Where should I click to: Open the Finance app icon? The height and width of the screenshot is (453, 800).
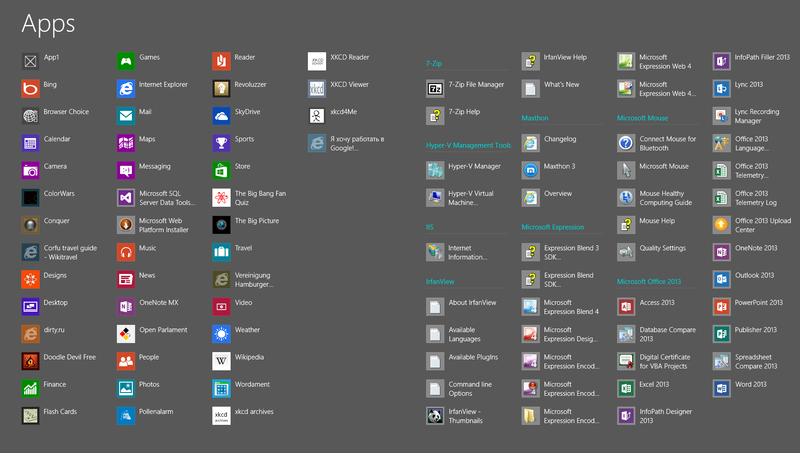click(30, 388)
